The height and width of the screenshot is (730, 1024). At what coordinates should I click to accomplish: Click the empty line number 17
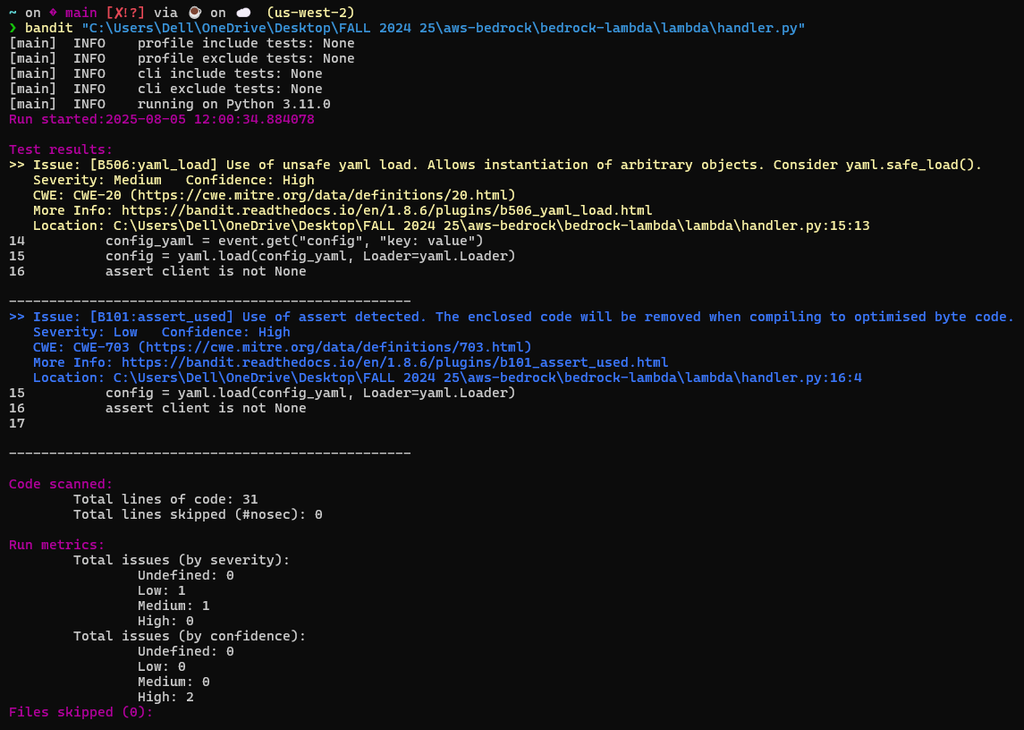(x=17, y=424)
